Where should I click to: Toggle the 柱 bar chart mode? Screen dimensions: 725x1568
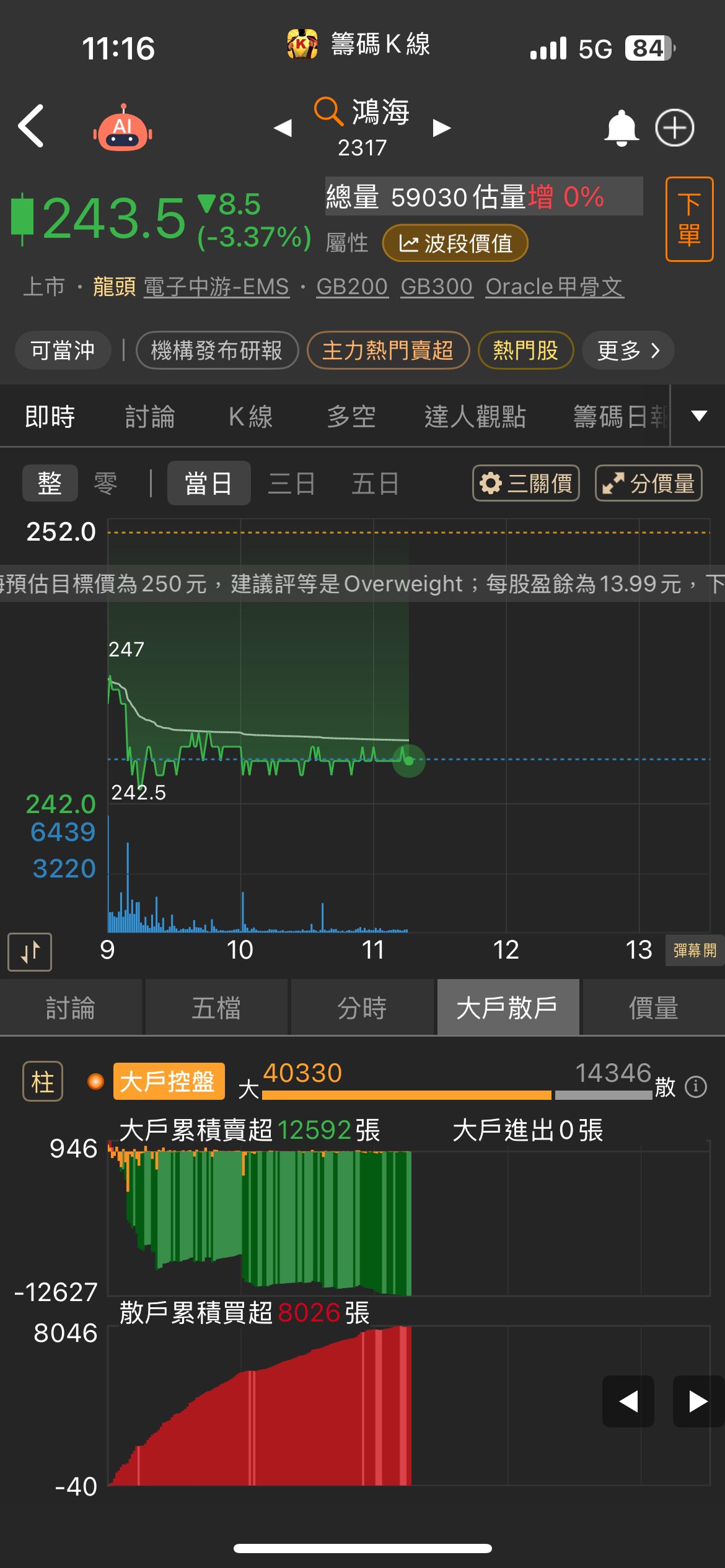pos(43,1081)
